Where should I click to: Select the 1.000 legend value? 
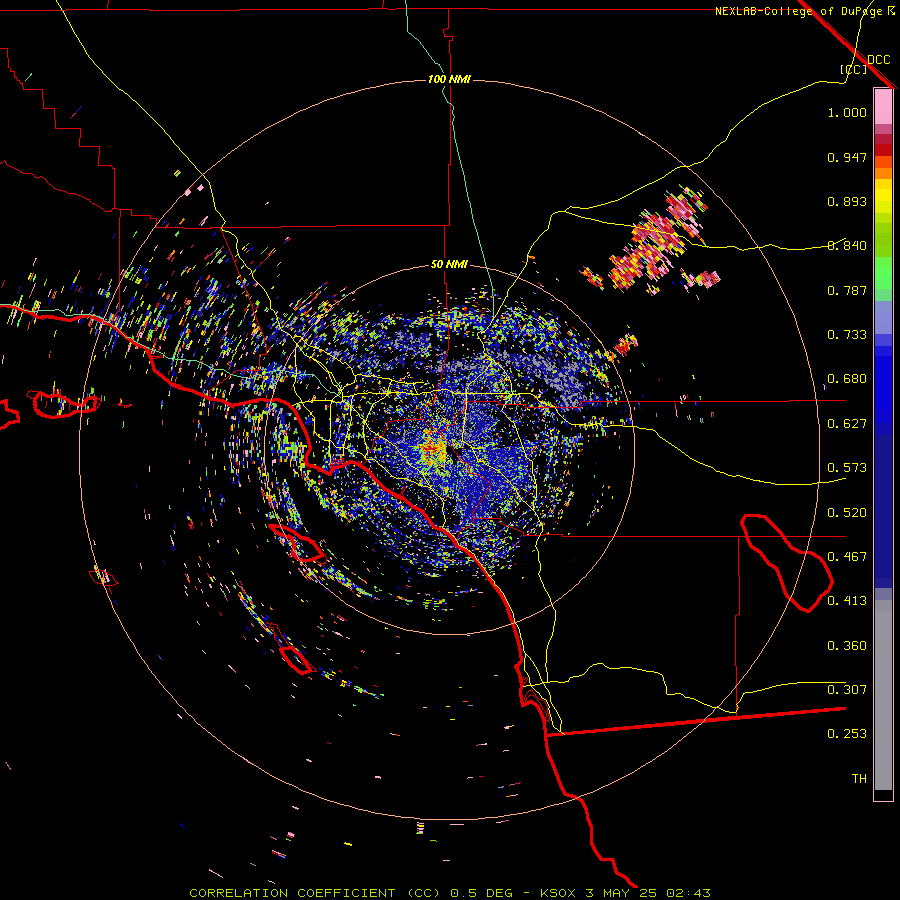point(847,112)
